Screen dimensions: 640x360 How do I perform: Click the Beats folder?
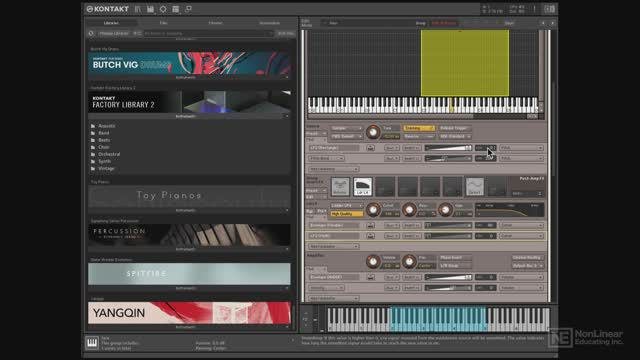pyautogui.click(x=104, y=140)
